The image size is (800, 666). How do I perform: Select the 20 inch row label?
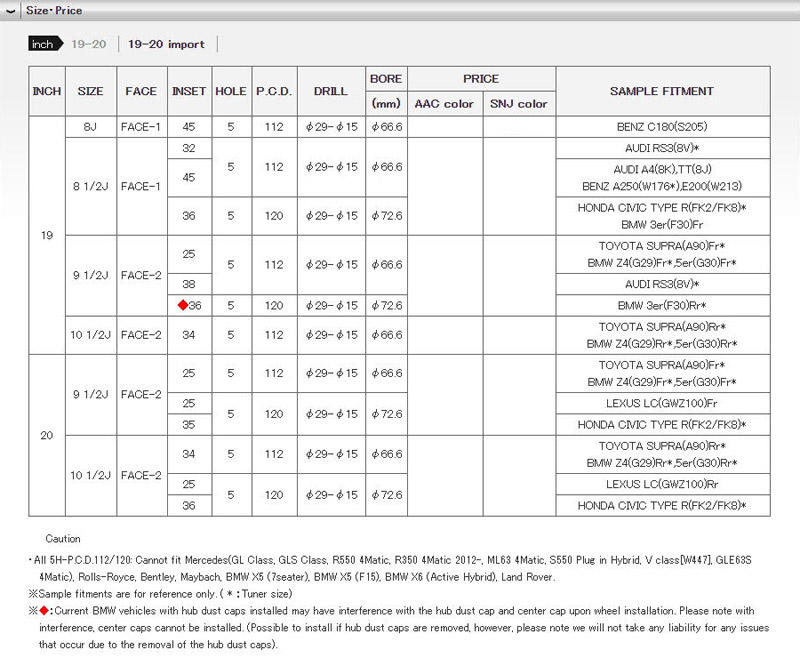[47, 435]
